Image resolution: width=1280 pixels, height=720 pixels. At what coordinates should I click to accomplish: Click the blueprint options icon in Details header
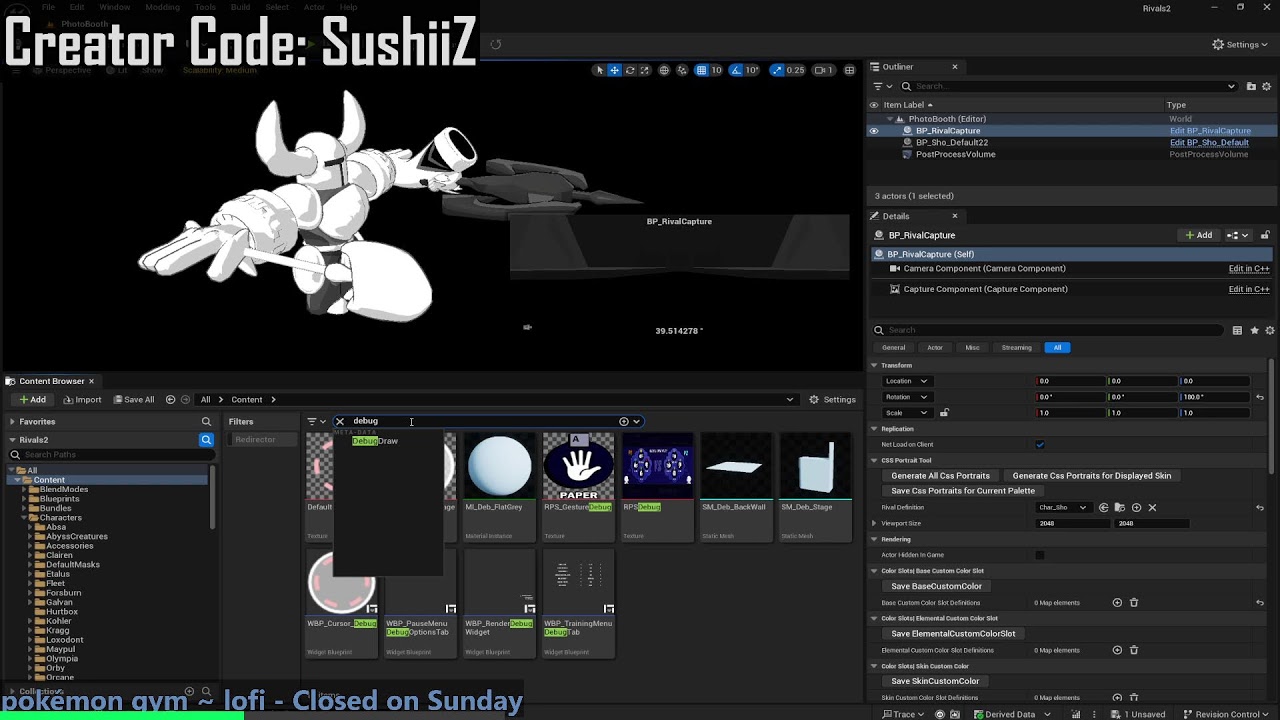1237,235
